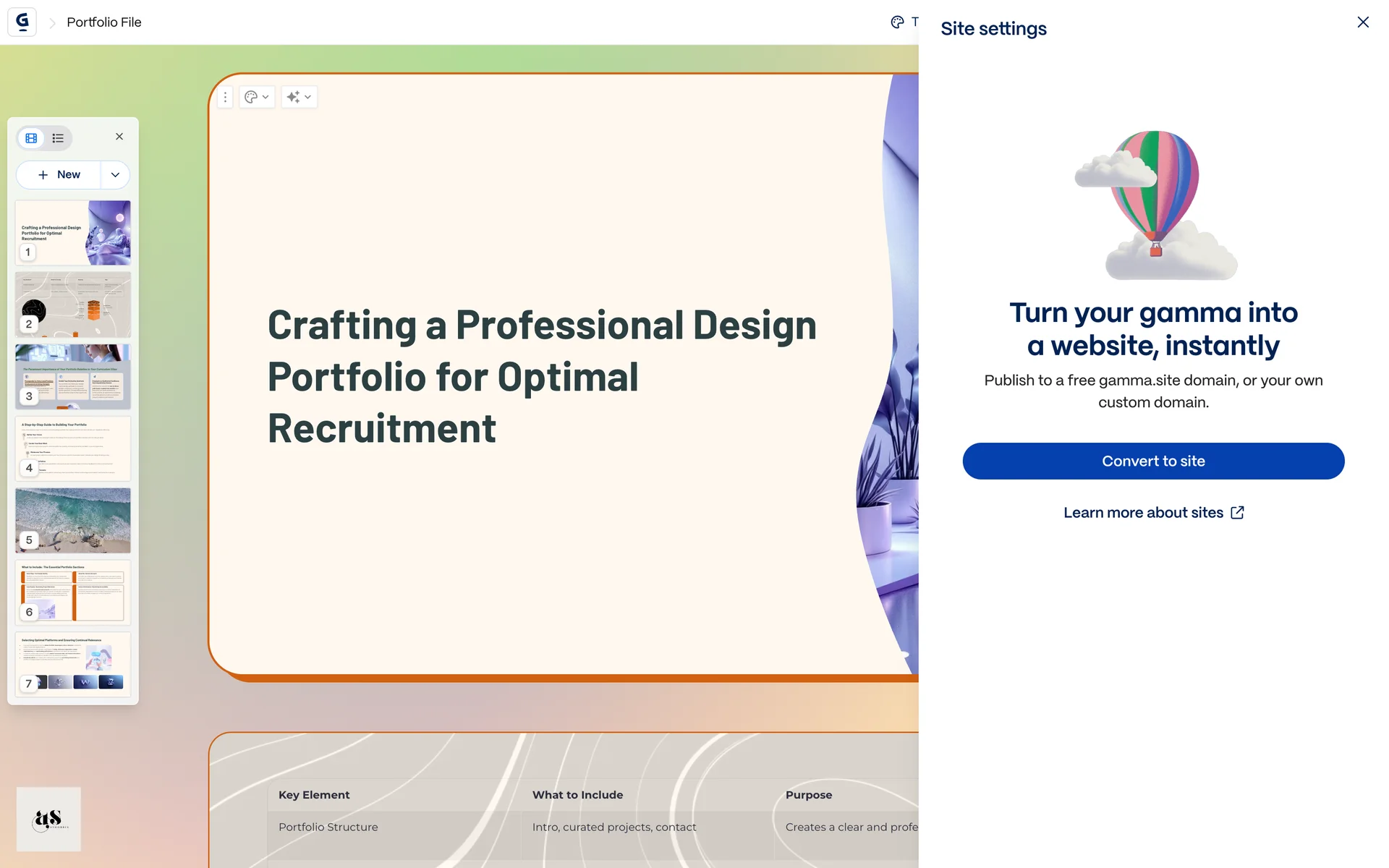Add a new card with the New button
Image resolution: width=1389 pixels, height=868 pixels.
[x=59, y=175]
